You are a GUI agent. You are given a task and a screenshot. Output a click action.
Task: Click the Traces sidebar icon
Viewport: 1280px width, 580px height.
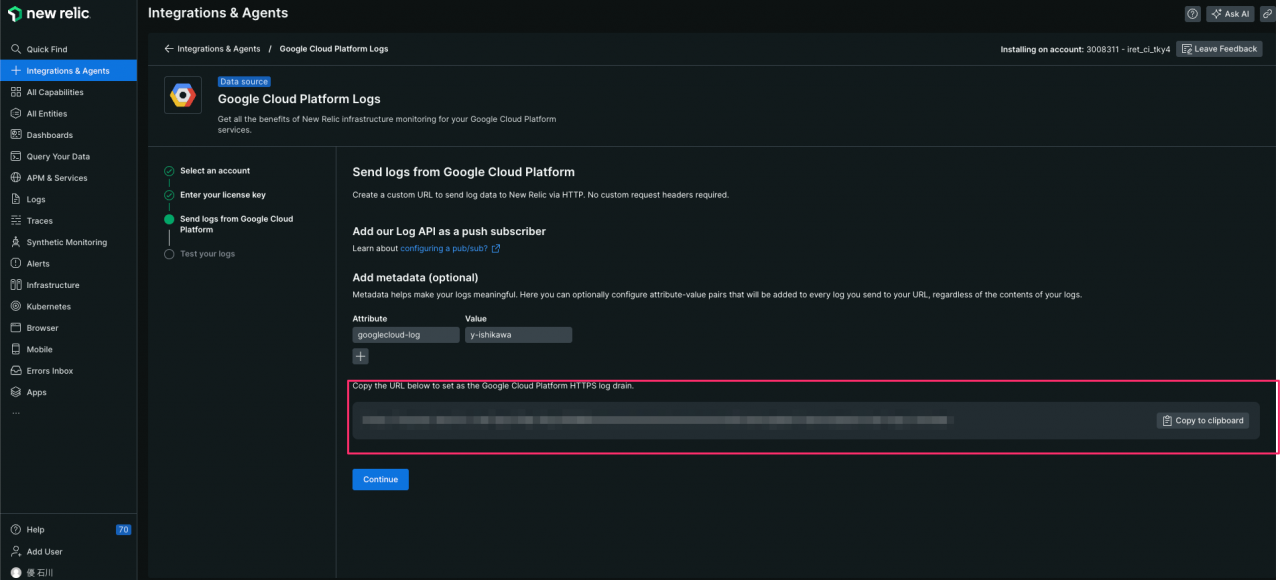coord(16,221)
